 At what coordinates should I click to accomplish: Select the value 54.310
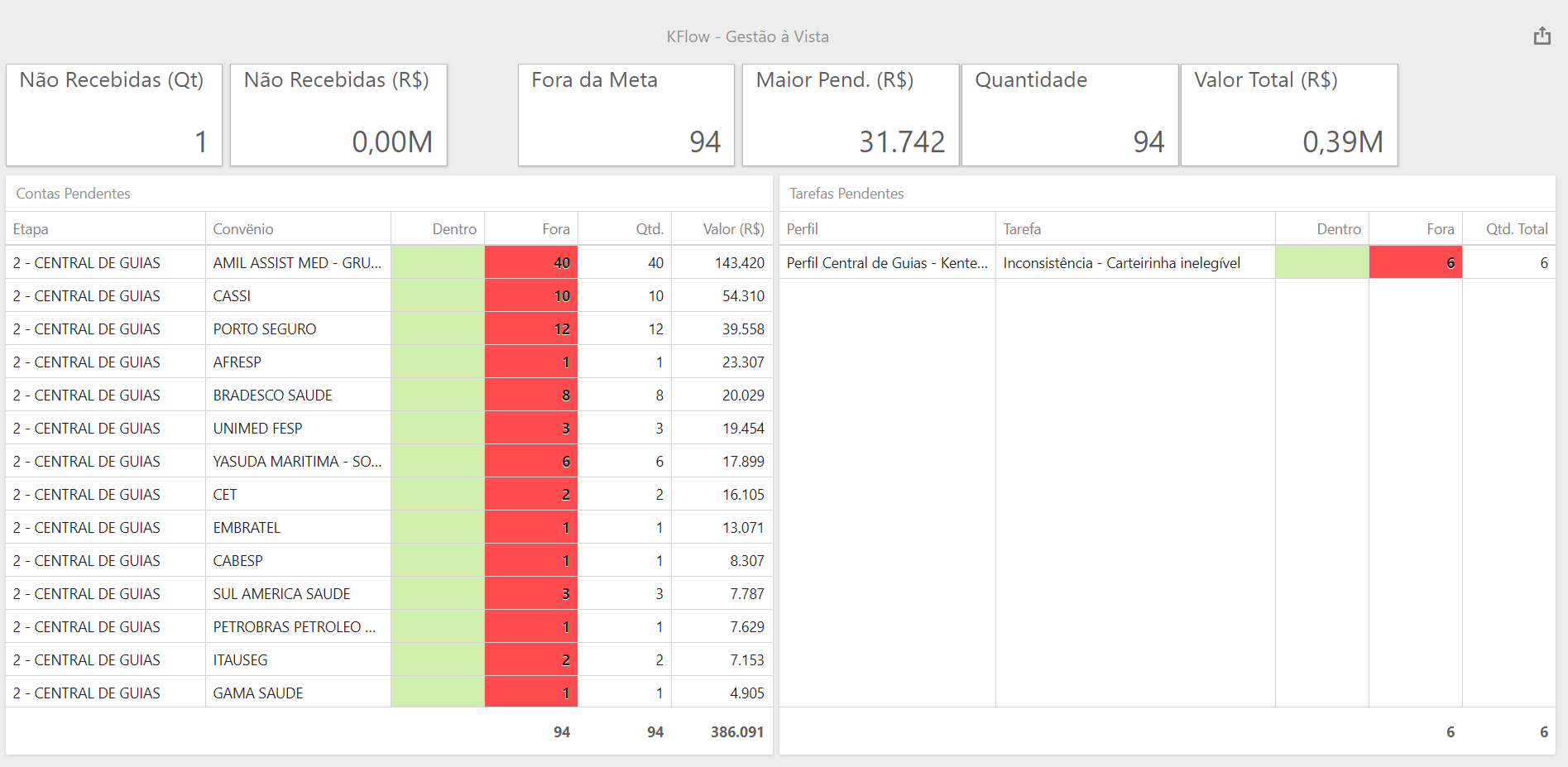[743, 296]
